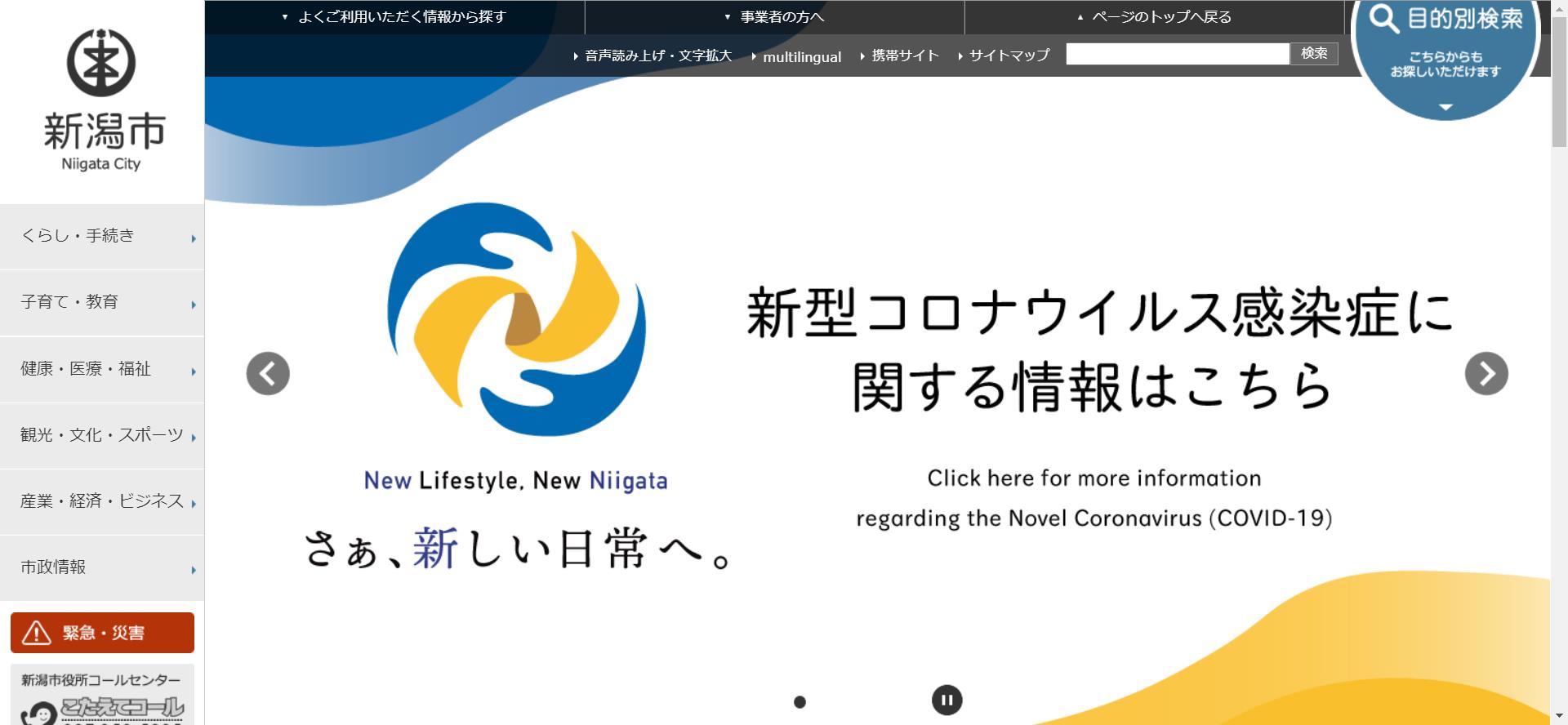Expand the くらし・手続き menu
The image size is (1568, 725).
coord(102,237)
